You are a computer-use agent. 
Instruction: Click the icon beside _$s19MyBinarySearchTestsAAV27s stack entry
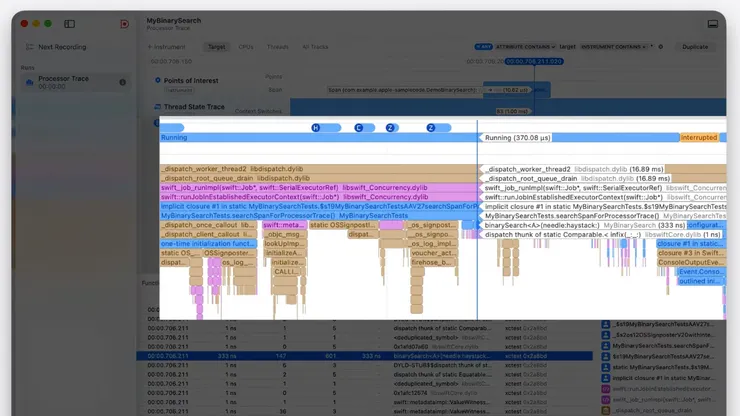pyautogui.click(x=605, y=324)
